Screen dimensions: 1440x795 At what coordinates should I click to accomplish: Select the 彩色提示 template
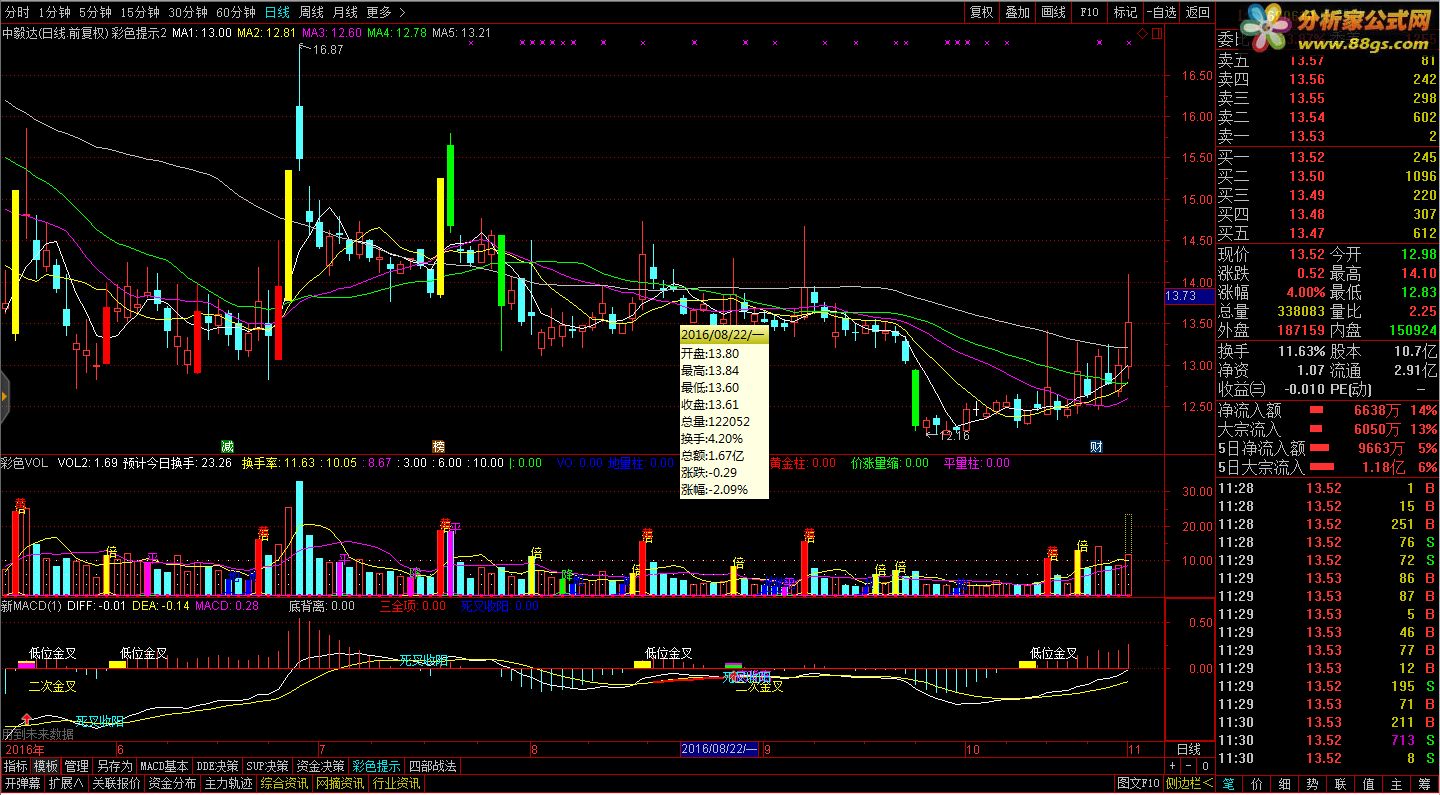376,766
